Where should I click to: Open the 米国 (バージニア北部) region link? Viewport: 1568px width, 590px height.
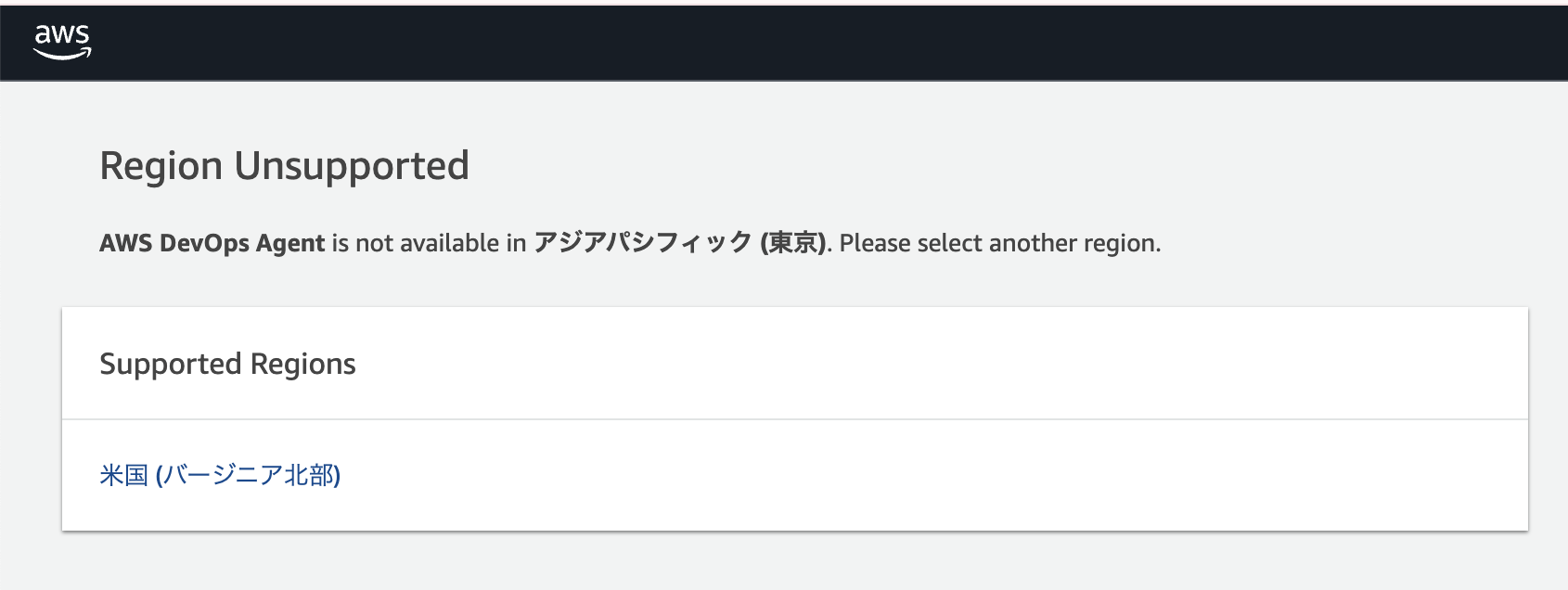click(220, 475)
